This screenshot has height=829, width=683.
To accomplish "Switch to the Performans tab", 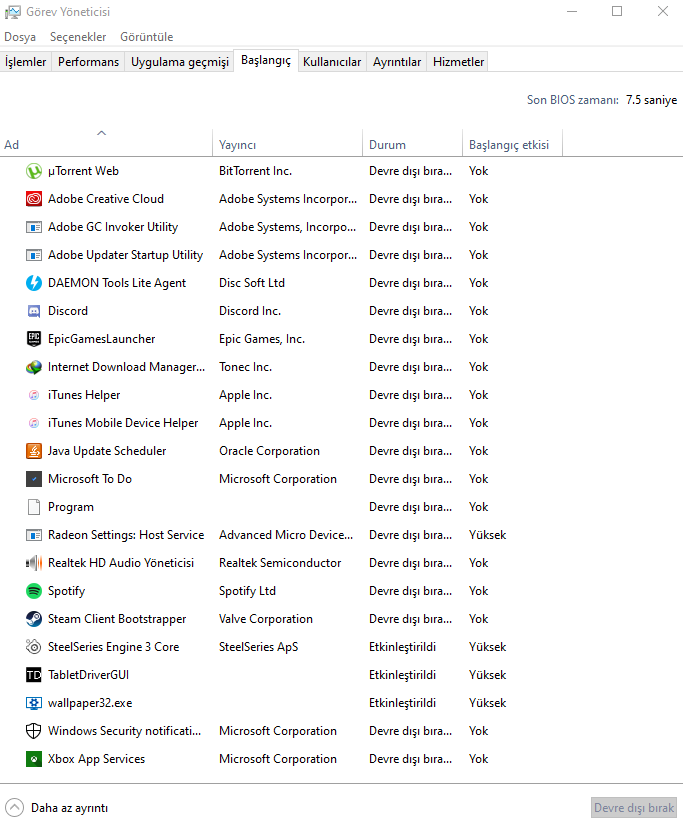I will coord(88,62).
